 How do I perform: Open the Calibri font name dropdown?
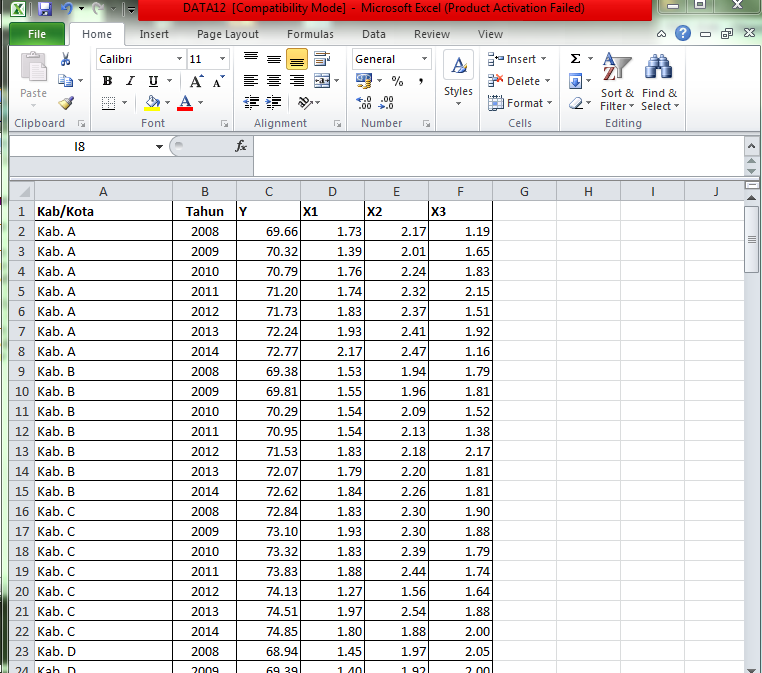click(179, 59)
